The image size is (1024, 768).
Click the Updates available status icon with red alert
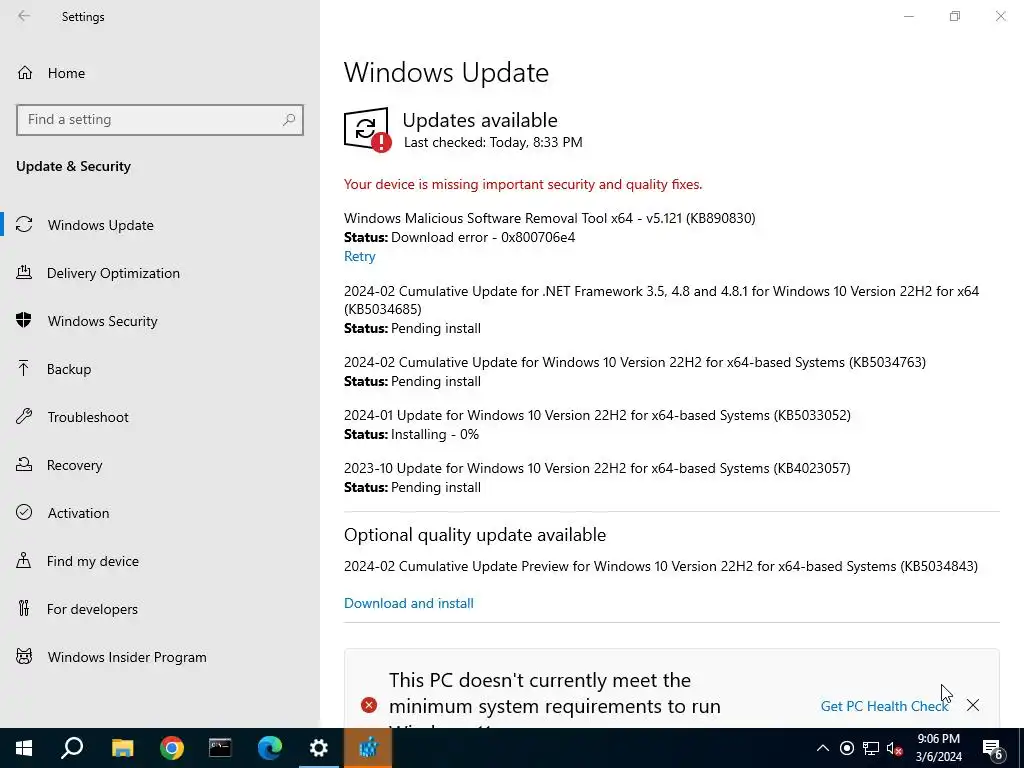[x=368, y=129]
